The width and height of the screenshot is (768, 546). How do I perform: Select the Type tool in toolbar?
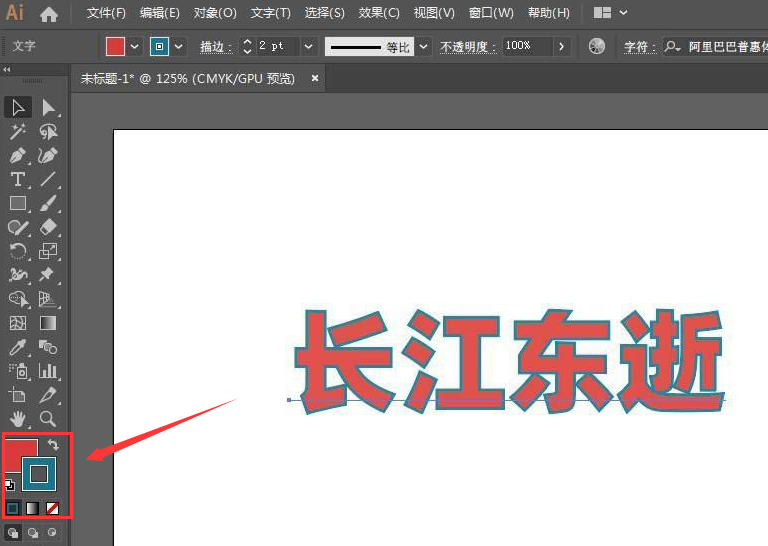(18, 179)
